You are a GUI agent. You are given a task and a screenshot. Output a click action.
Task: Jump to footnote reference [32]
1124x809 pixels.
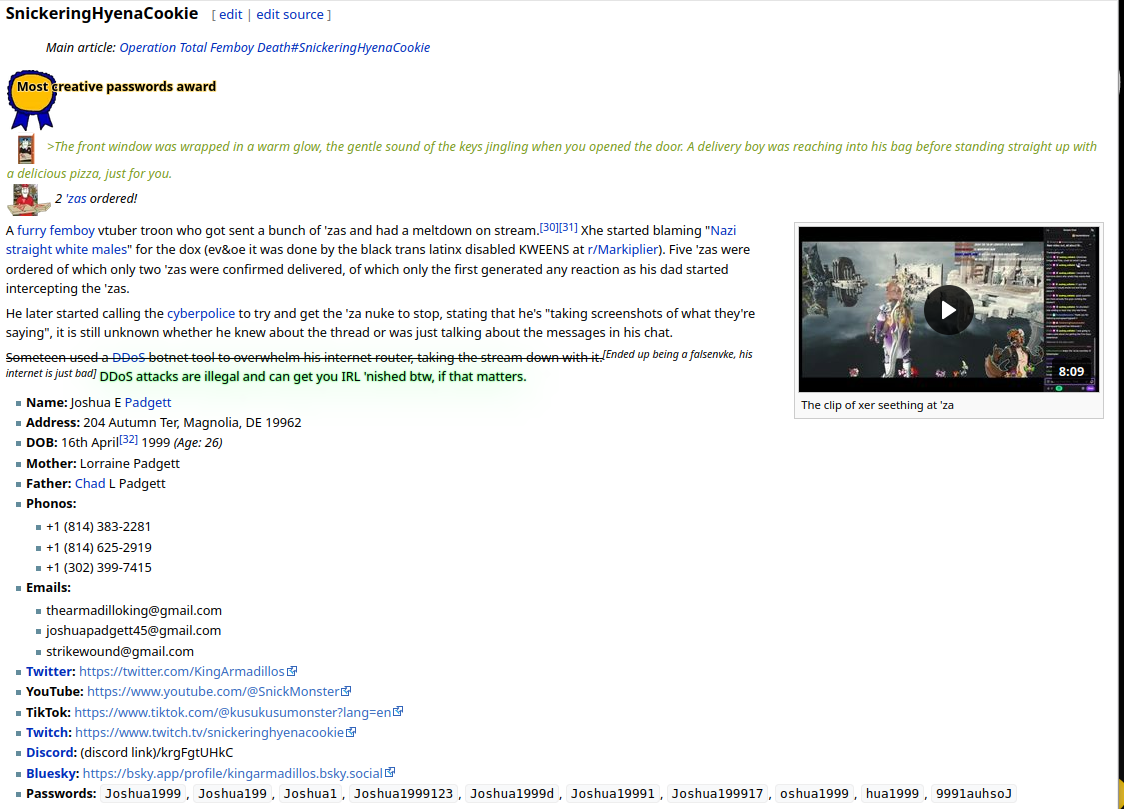(x=128, y=439)
